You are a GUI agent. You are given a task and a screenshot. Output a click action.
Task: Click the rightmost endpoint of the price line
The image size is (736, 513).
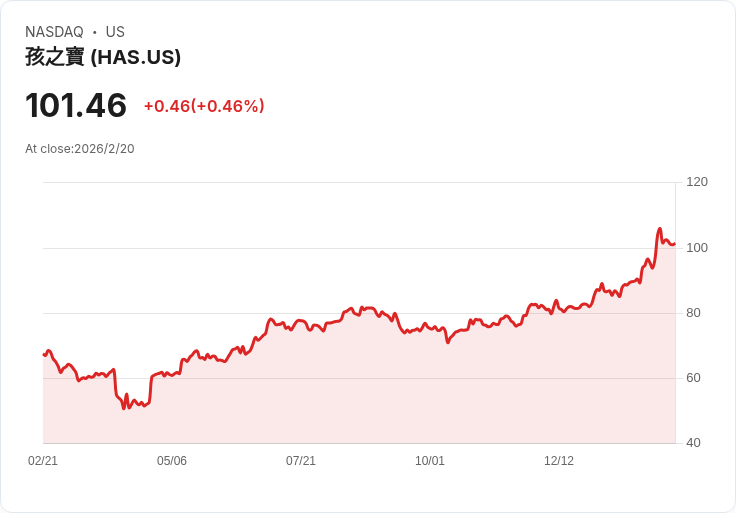pos(675,244)
